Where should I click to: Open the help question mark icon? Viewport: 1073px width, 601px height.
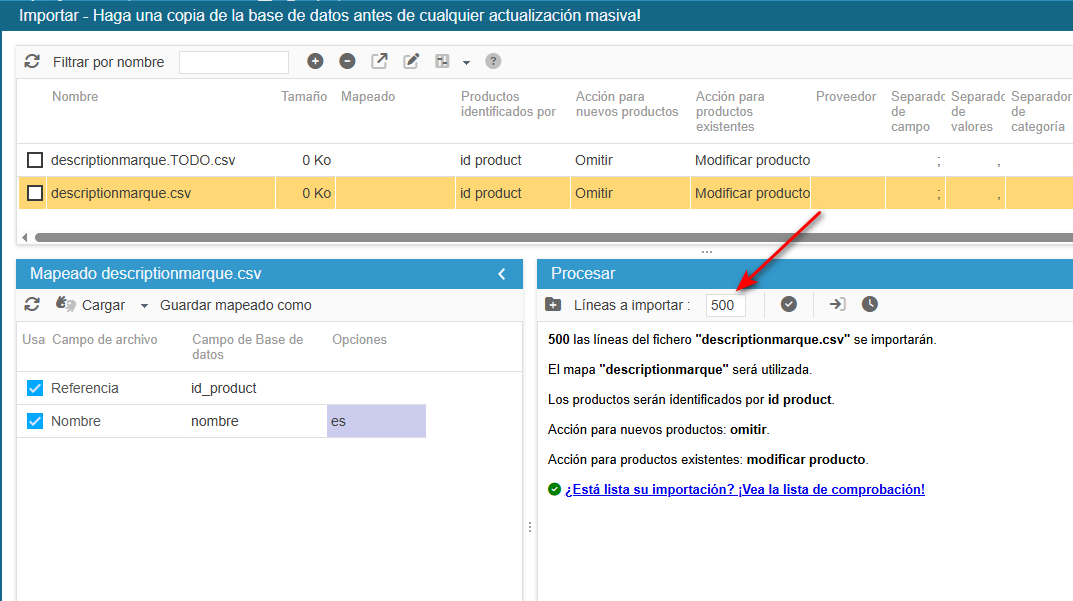pos(493,62)
